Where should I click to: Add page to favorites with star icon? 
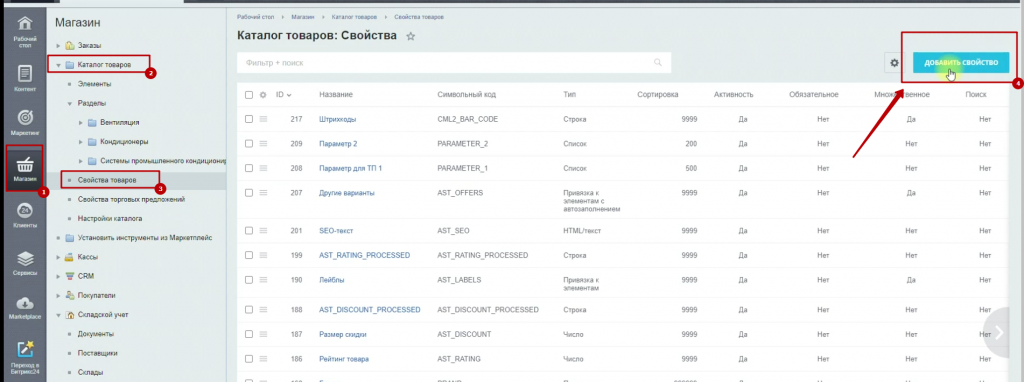(x=411, y=37)
